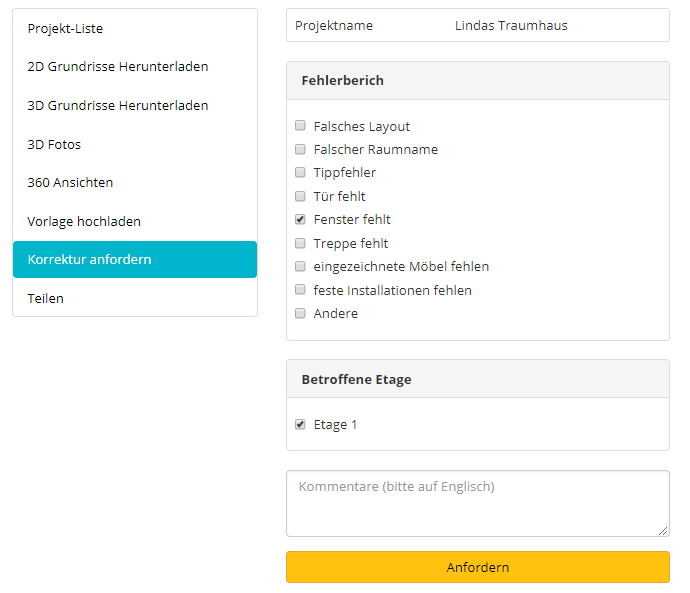Navigate to Vorlage hochladen
690x593 pixels.
(135, 221)
